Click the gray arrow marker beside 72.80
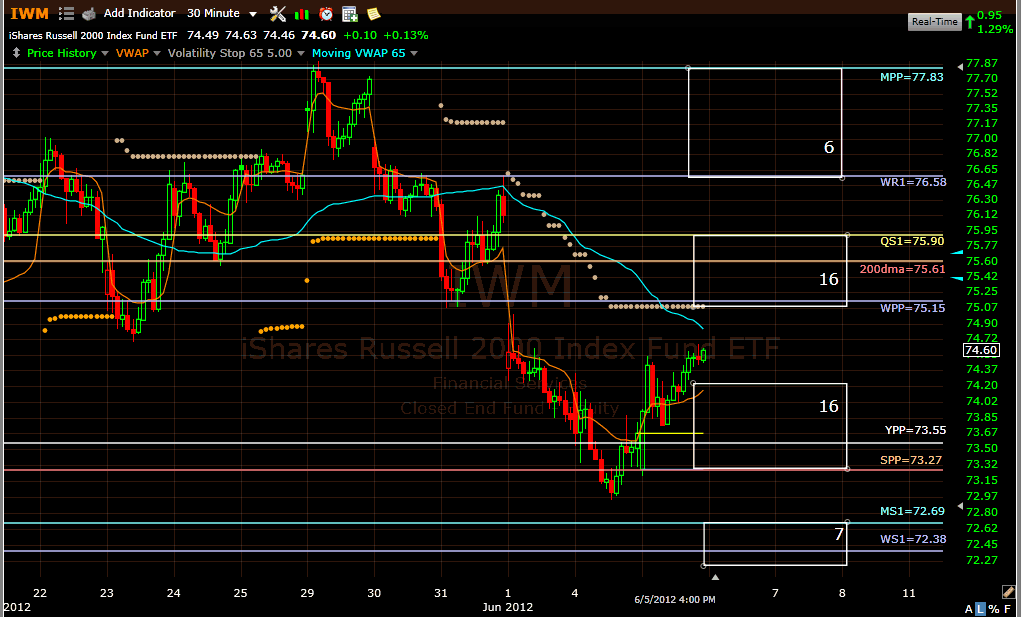The width and height of the screenshot is (1022, 617). (x=960, y=506)
